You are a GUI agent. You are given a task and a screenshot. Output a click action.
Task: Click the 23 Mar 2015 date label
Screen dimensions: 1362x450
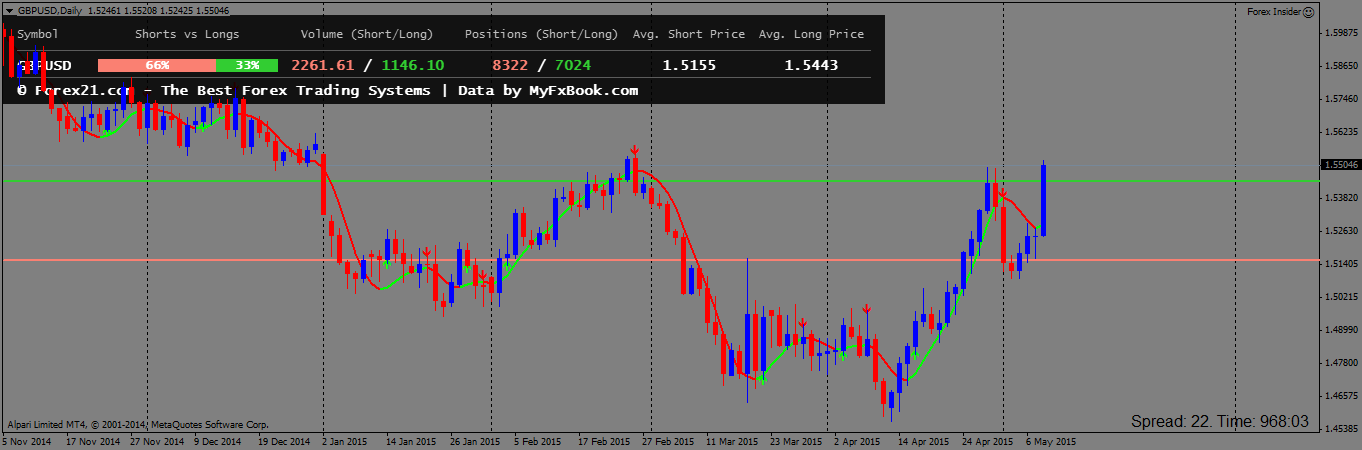[796, 440]
